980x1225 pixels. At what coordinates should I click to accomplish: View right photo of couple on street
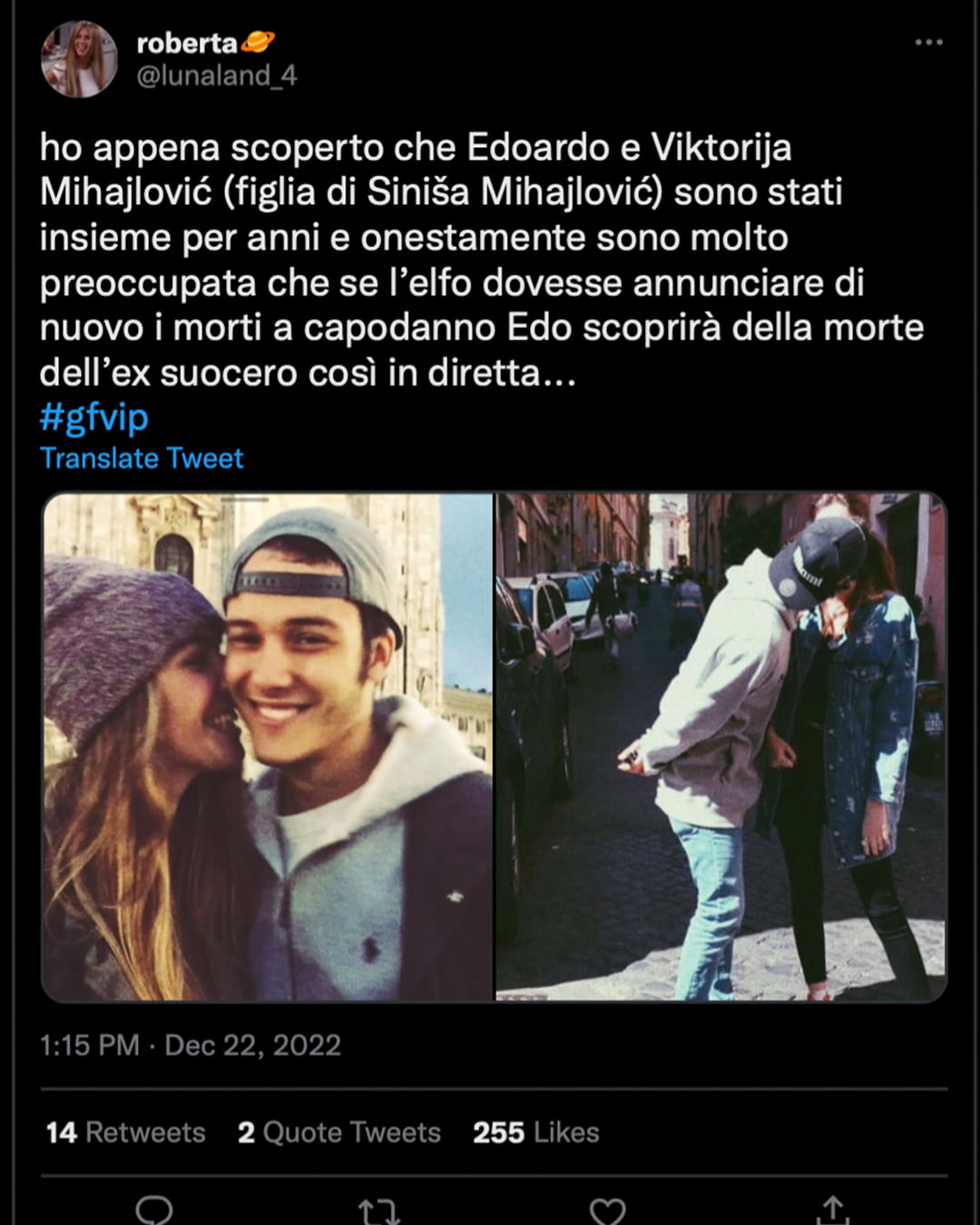[x=721, y=747]
